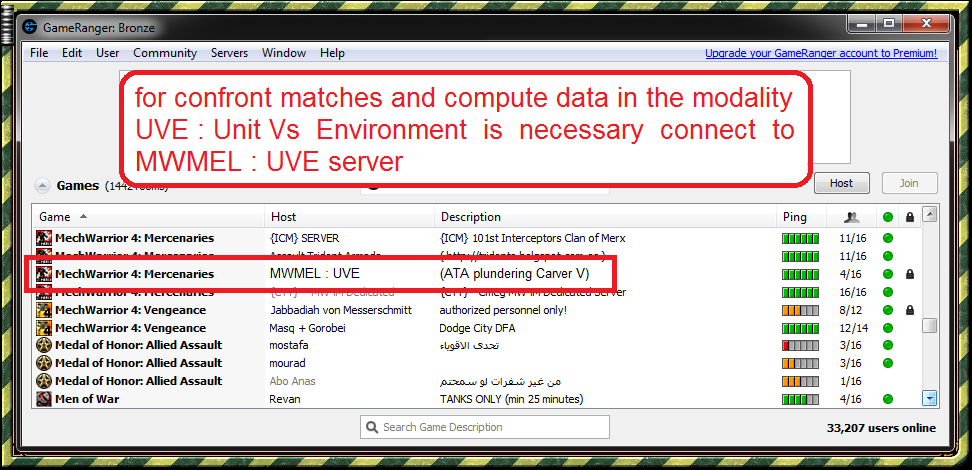
Task: Open the Help menu
Action: (x=332, y=53)
